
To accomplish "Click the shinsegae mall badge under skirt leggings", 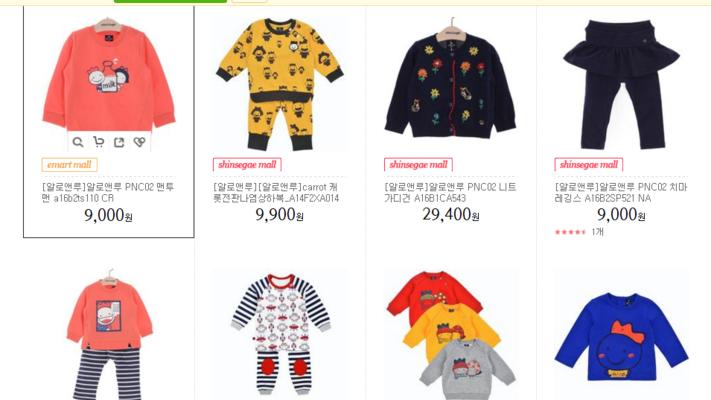I will pyautogui.click(x=589, y=165).
